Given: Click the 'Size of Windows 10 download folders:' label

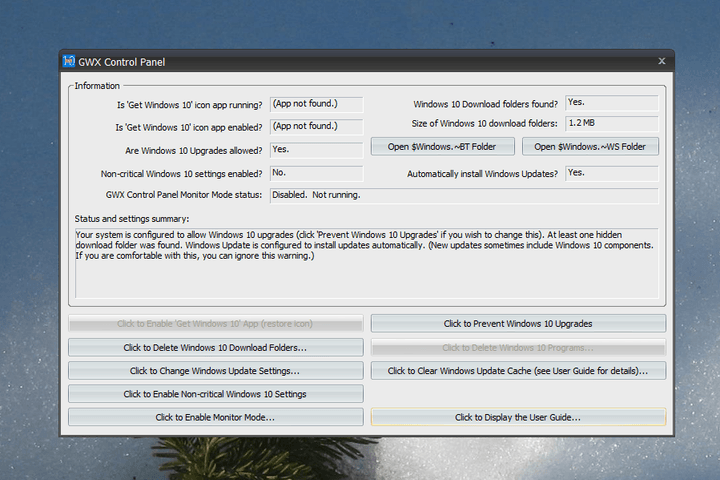Looking at the screenshot, I should coord(484,124).
